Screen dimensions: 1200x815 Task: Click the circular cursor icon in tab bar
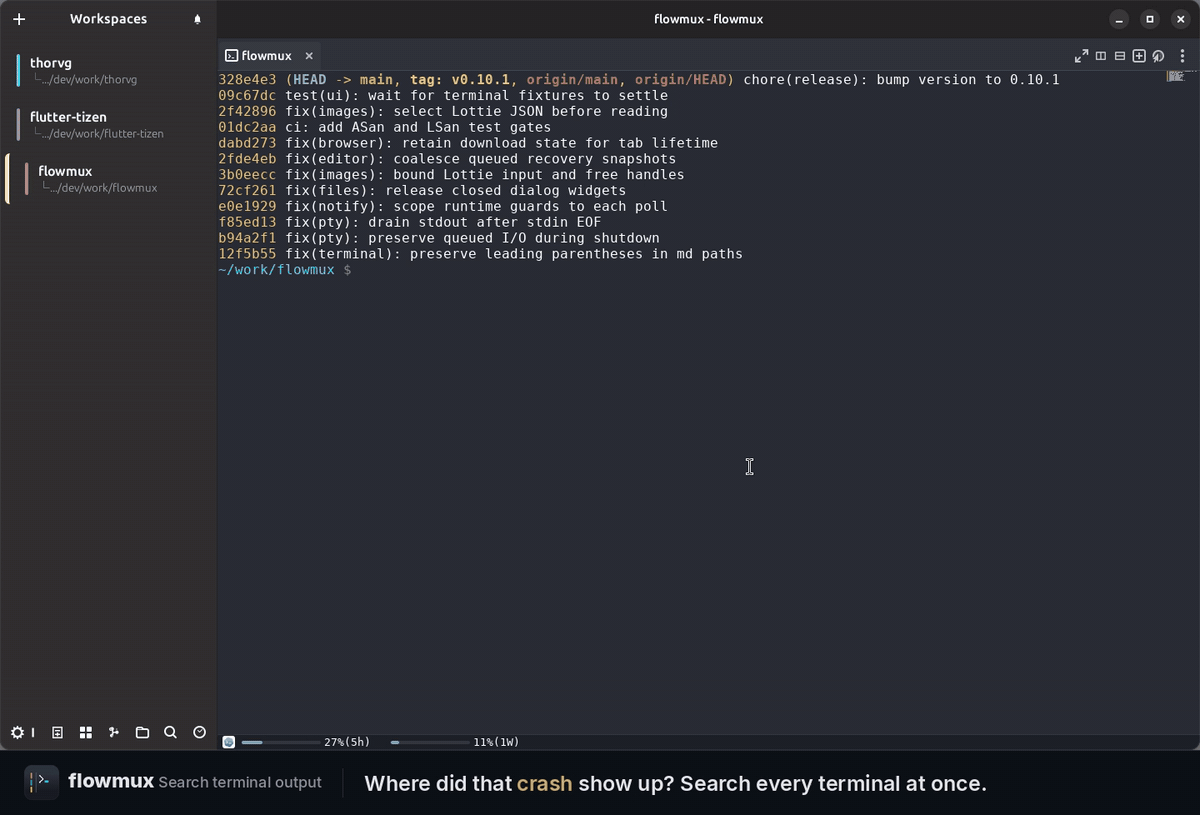click(1158, 56)
